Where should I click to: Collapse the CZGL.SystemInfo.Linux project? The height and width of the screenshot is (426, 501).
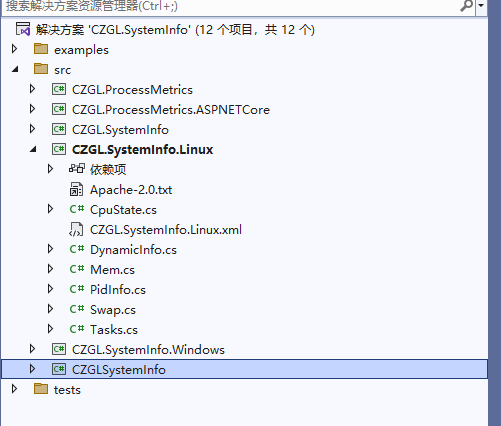[x=33, y=149]
